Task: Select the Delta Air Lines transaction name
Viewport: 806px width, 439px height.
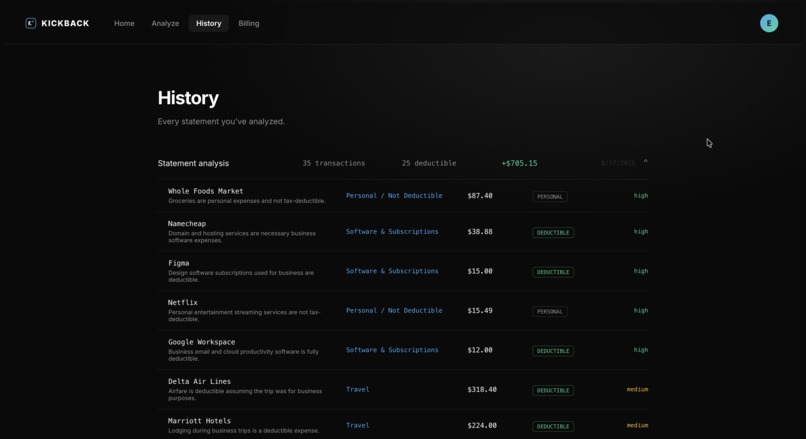Action: click(x=199, y=381)
